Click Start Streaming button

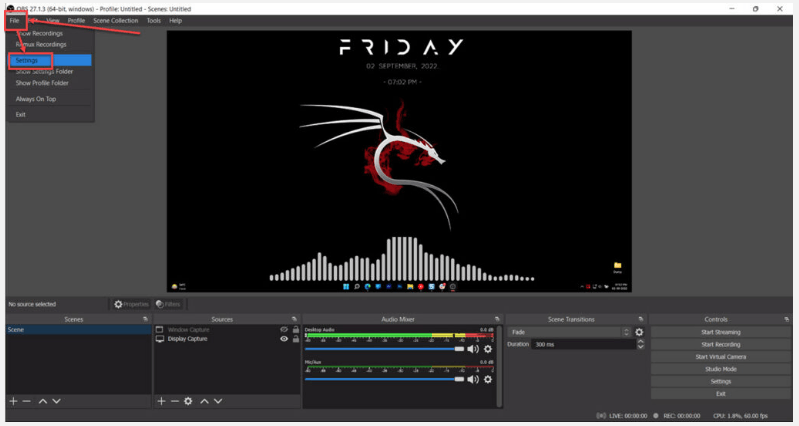tap(721, 332)
